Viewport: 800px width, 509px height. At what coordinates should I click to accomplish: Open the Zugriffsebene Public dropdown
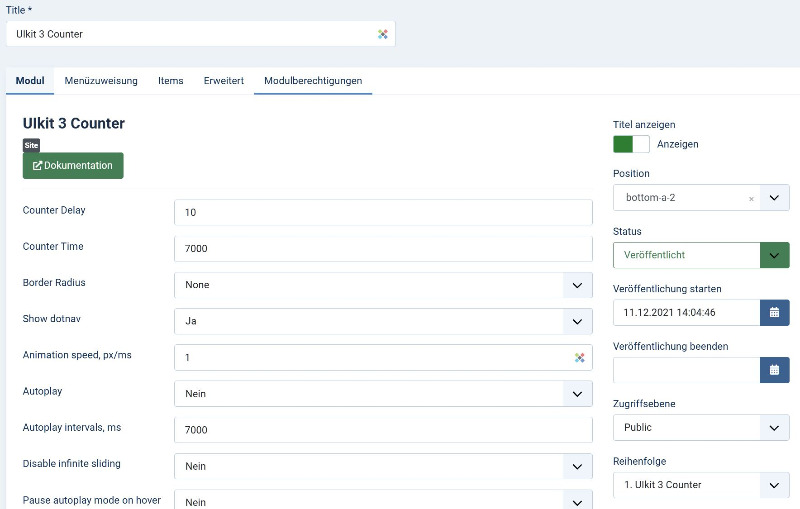(774, 428)
